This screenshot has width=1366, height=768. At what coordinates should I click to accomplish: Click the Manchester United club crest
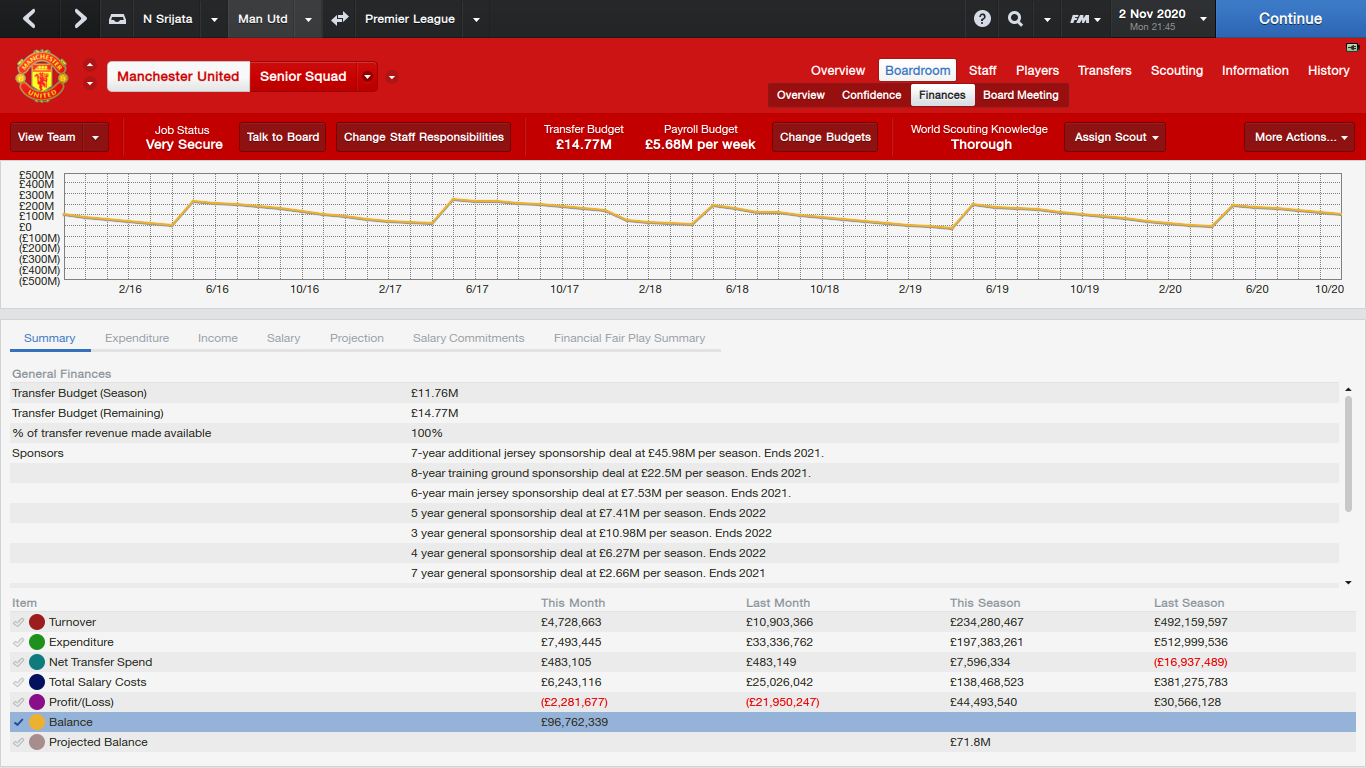coord(42,76)
